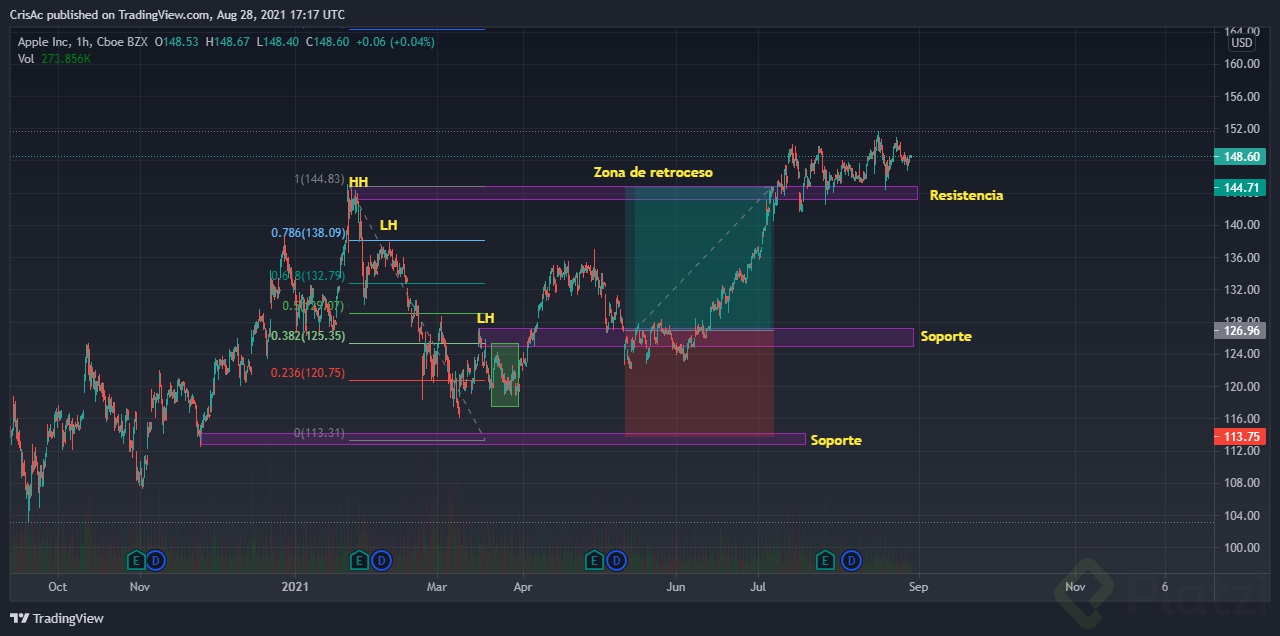The width and height of the screenshot is (1280, 636).
Task: Click the TradingView logo in the bottom corner
Action: [44, 618]
